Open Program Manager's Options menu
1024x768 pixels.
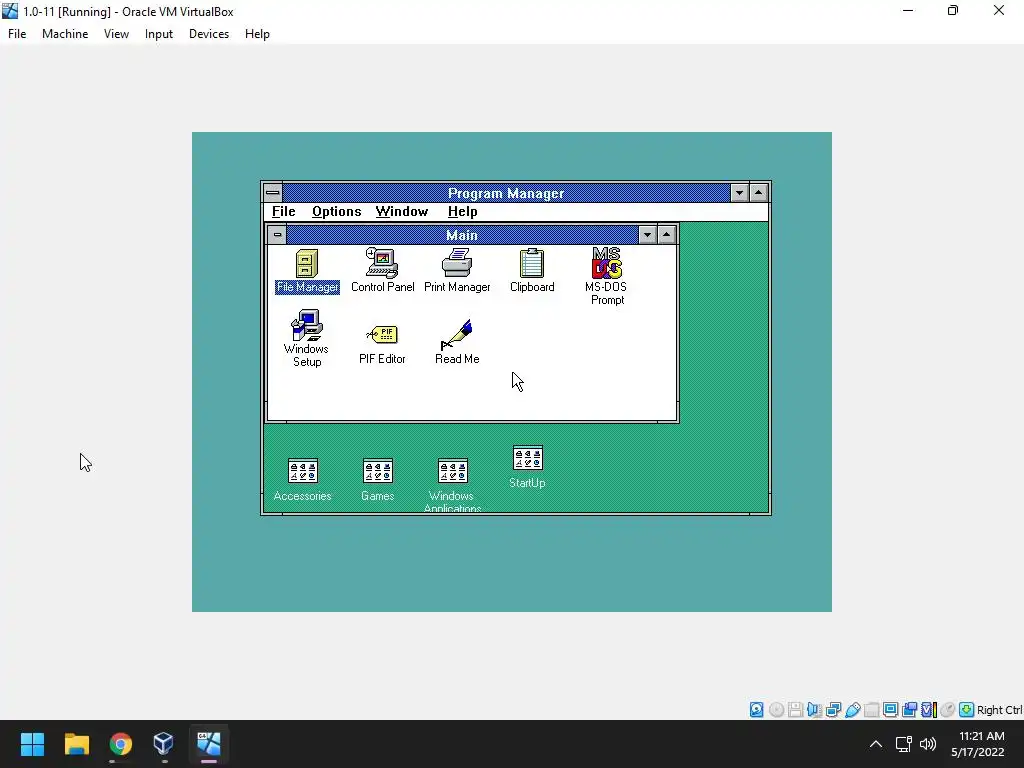tap(336, 212)
